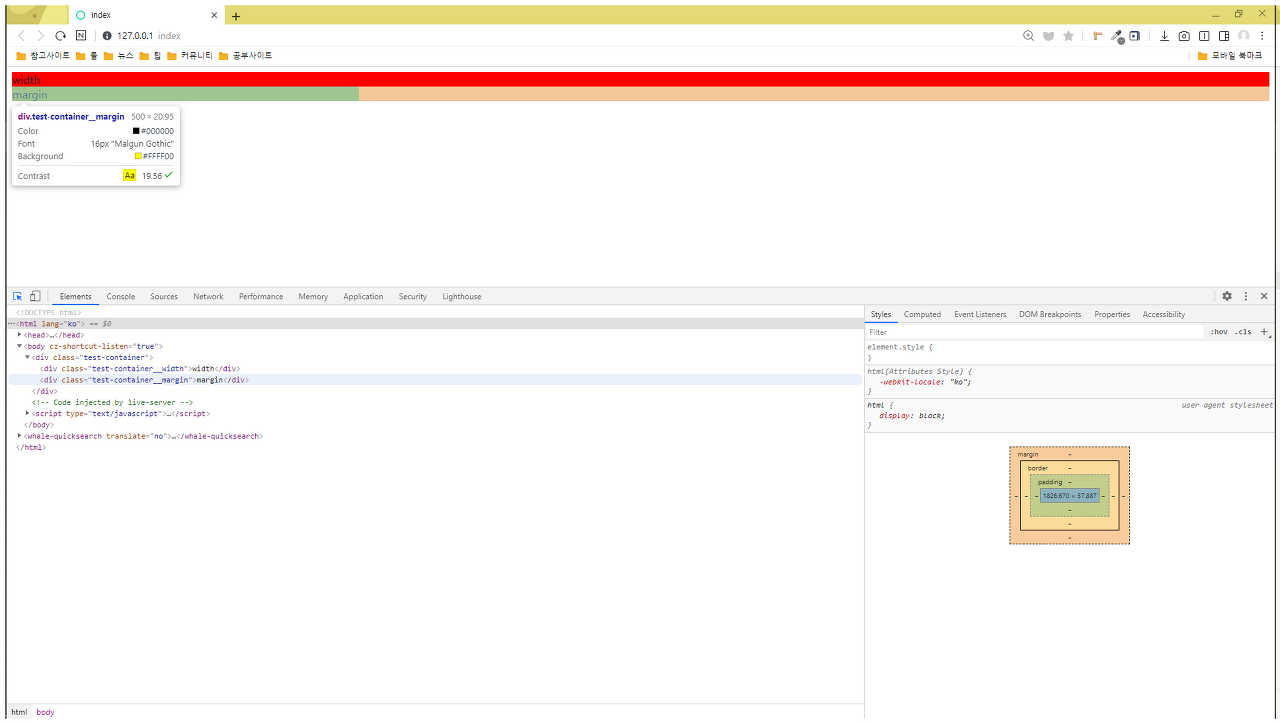The image size is (1280, 724).
Task: Expand the script element node
Action: pos(28,413)
